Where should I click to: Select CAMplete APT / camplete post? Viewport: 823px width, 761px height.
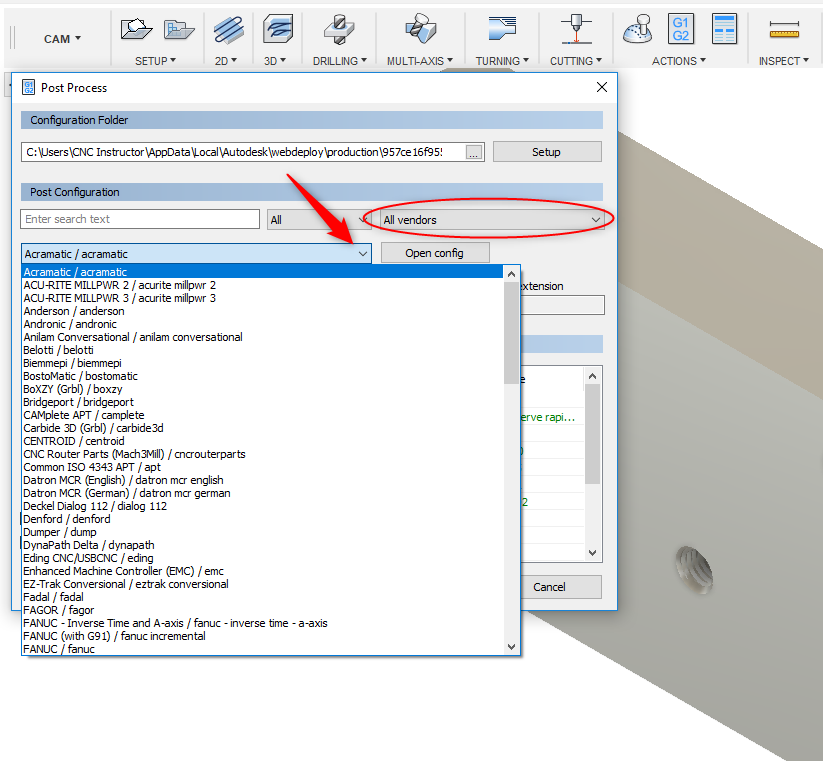pos(262,415)
